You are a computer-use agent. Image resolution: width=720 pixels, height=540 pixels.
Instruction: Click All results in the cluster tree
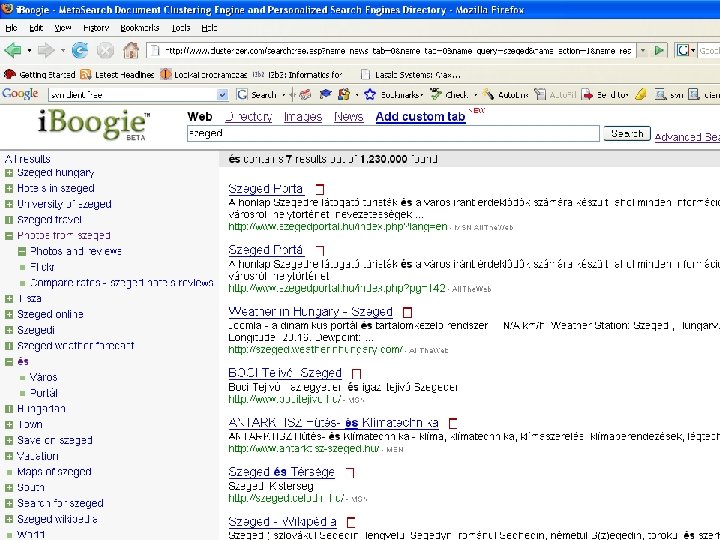28,159
